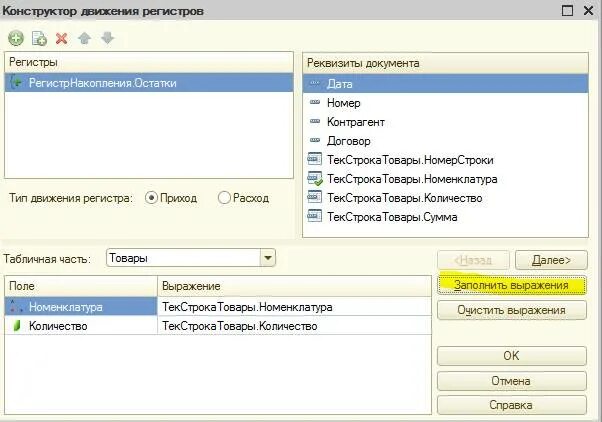
Task: Confirm with the OK button
Action: [x=512, y=356]
